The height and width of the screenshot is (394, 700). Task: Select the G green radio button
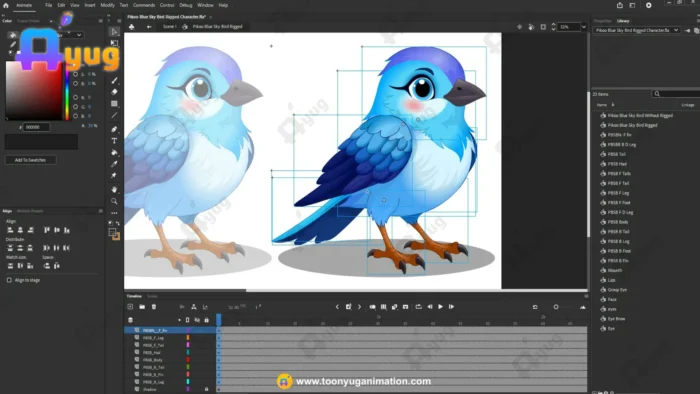coord(75,107)
